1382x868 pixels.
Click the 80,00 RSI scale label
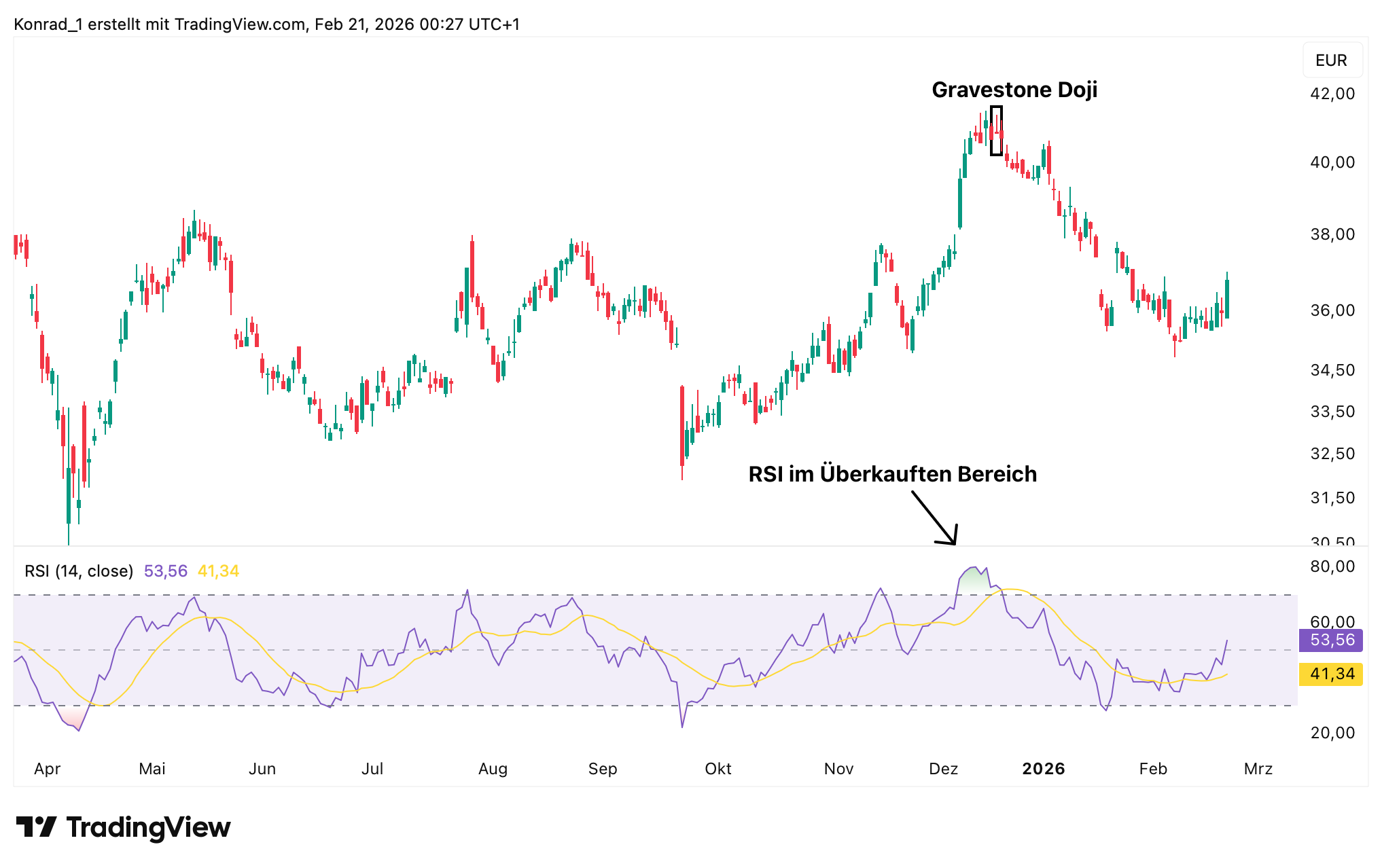click(x=1332, y=566)
